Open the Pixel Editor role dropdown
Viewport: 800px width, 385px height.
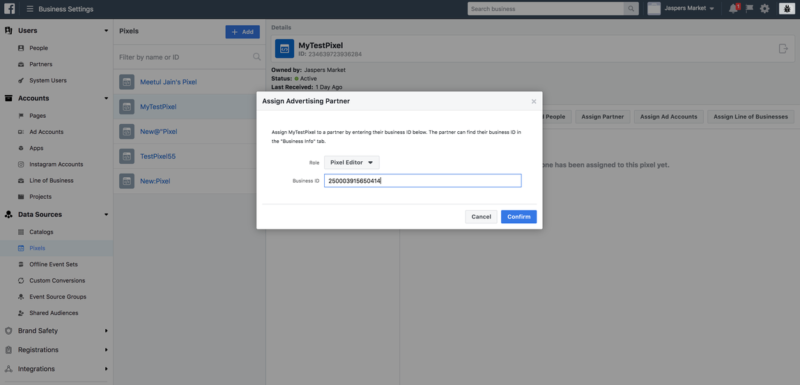[x=352, y=162]
